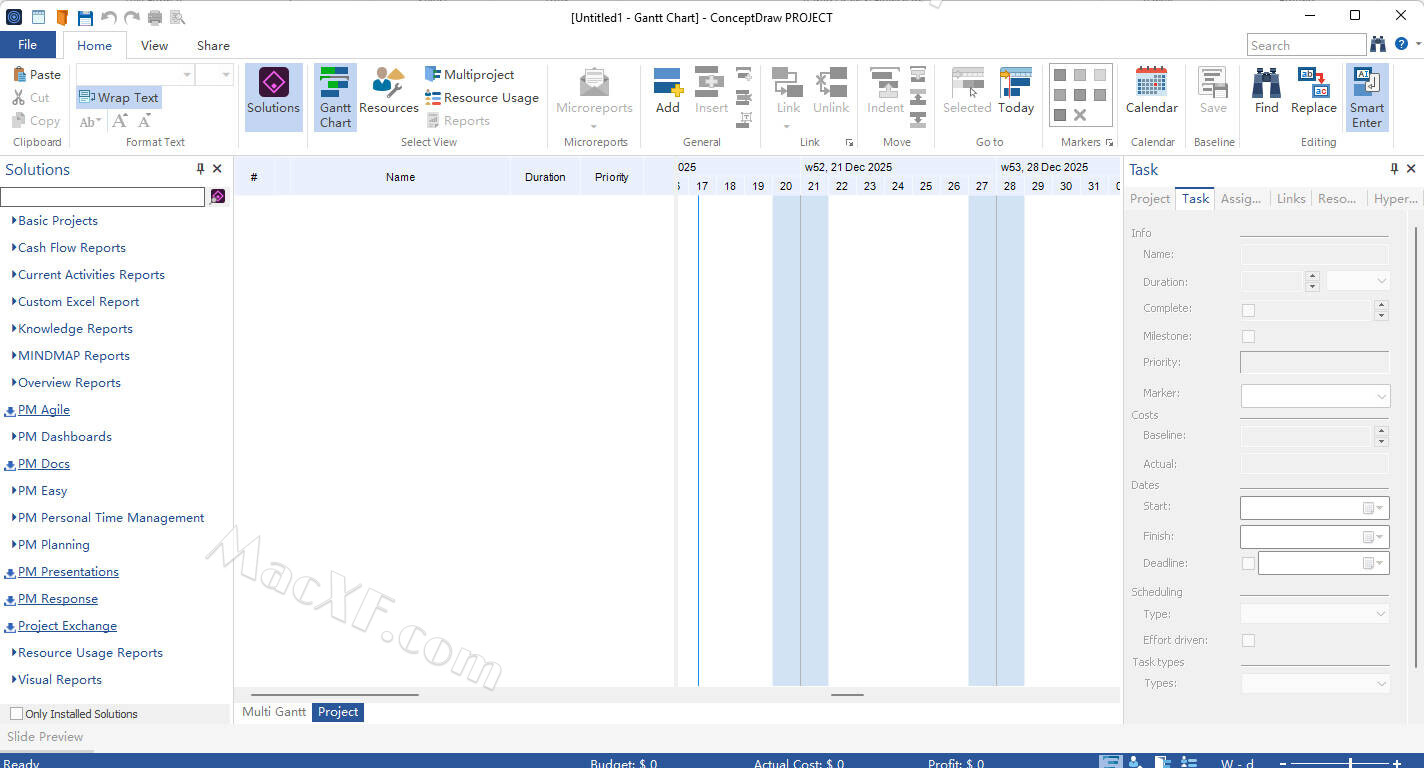Screen dimensions: 1424x768
Task: Toggle the Effort driven checkbox
Action: (x=1248, y=641)
